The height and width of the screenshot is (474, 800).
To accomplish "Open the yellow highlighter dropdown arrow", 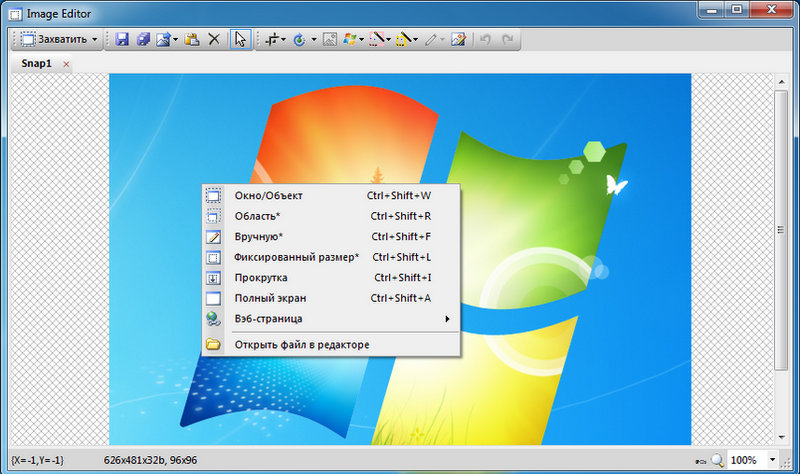I will click(x=416, y=39).
